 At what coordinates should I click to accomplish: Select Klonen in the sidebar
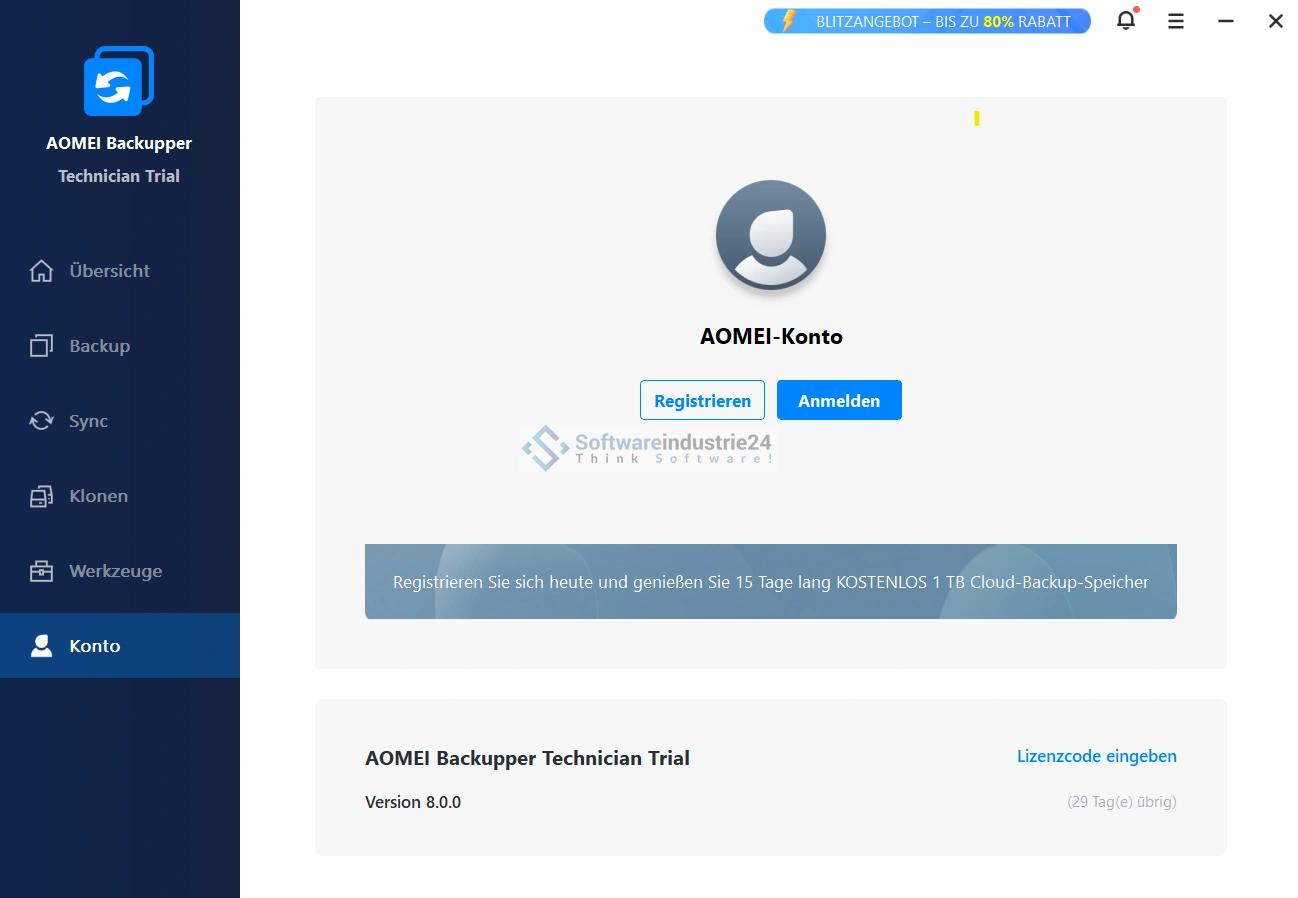click(98, 496)
